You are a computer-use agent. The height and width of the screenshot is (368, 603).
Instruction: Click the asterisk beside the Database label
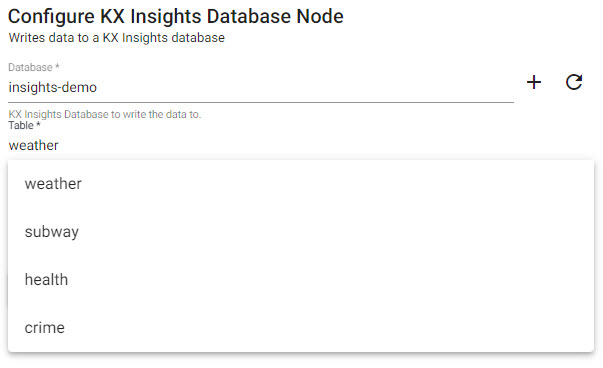point(57,66)
